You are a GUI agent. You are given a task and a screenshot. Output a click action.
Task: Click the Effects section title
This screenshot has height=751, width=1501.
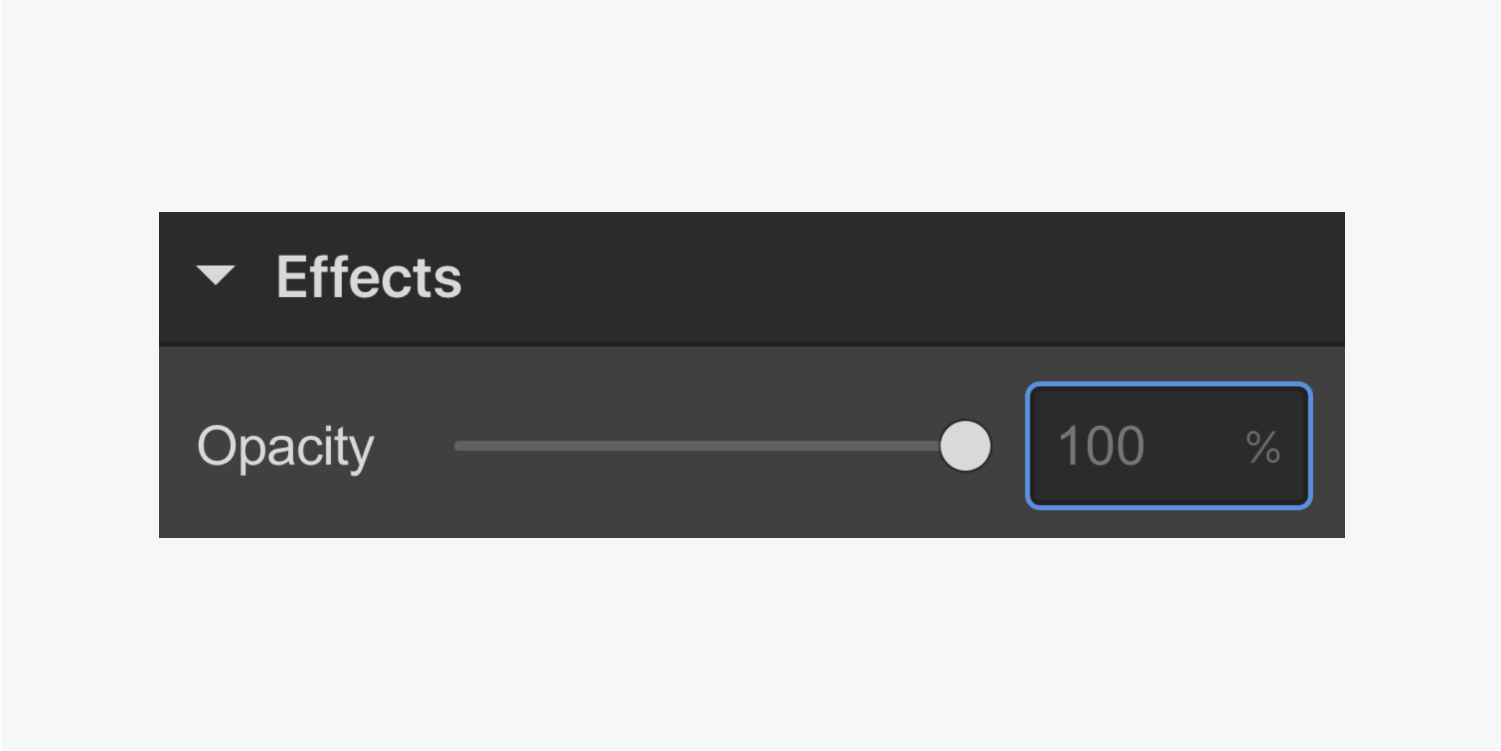tap(368, 277)
